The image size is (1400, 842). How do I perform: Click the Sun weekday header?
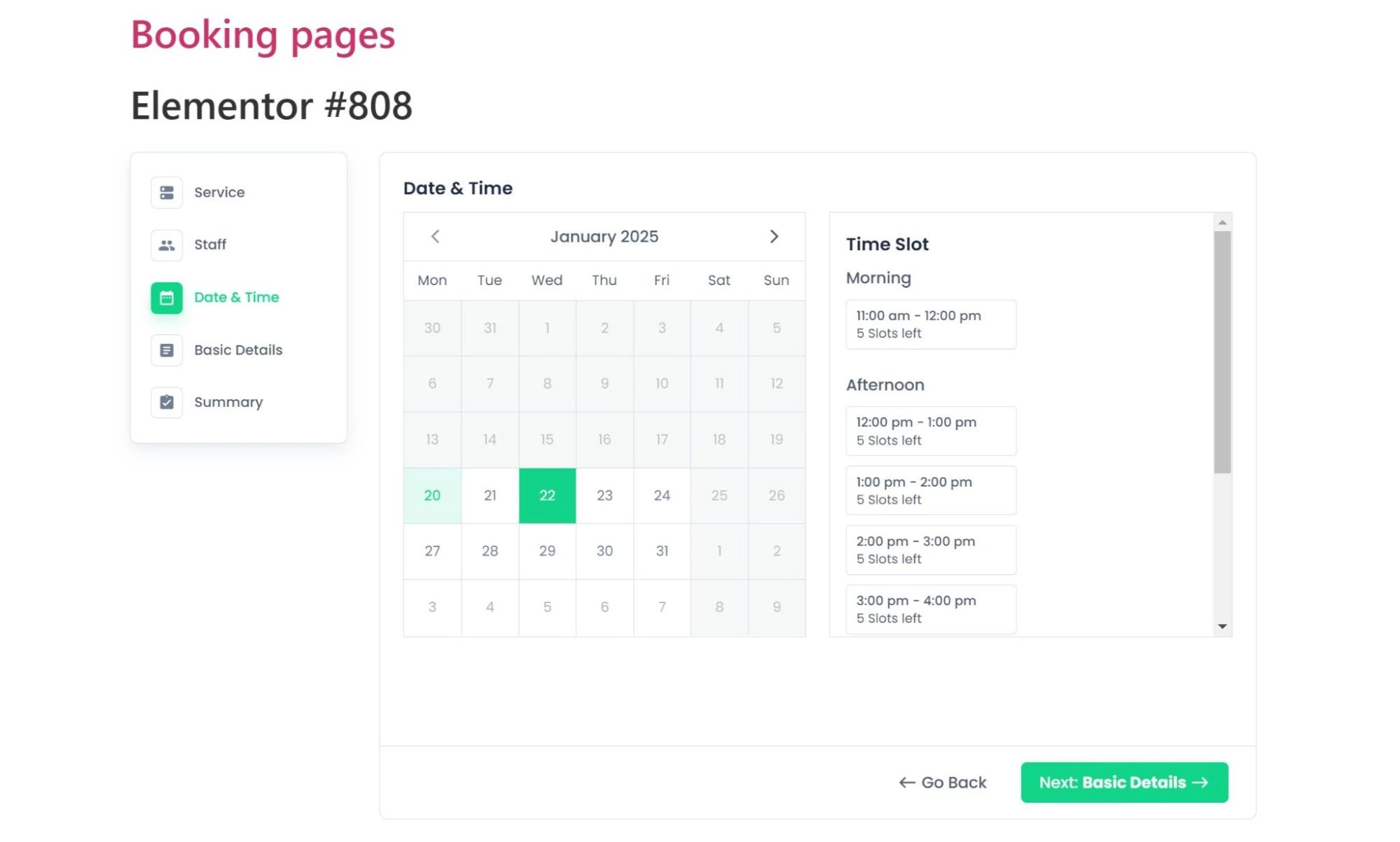(776, 280)
